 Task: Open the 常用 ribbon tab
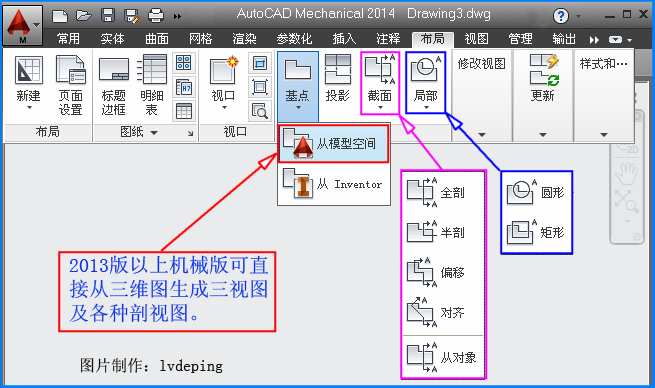click(69, 39)
